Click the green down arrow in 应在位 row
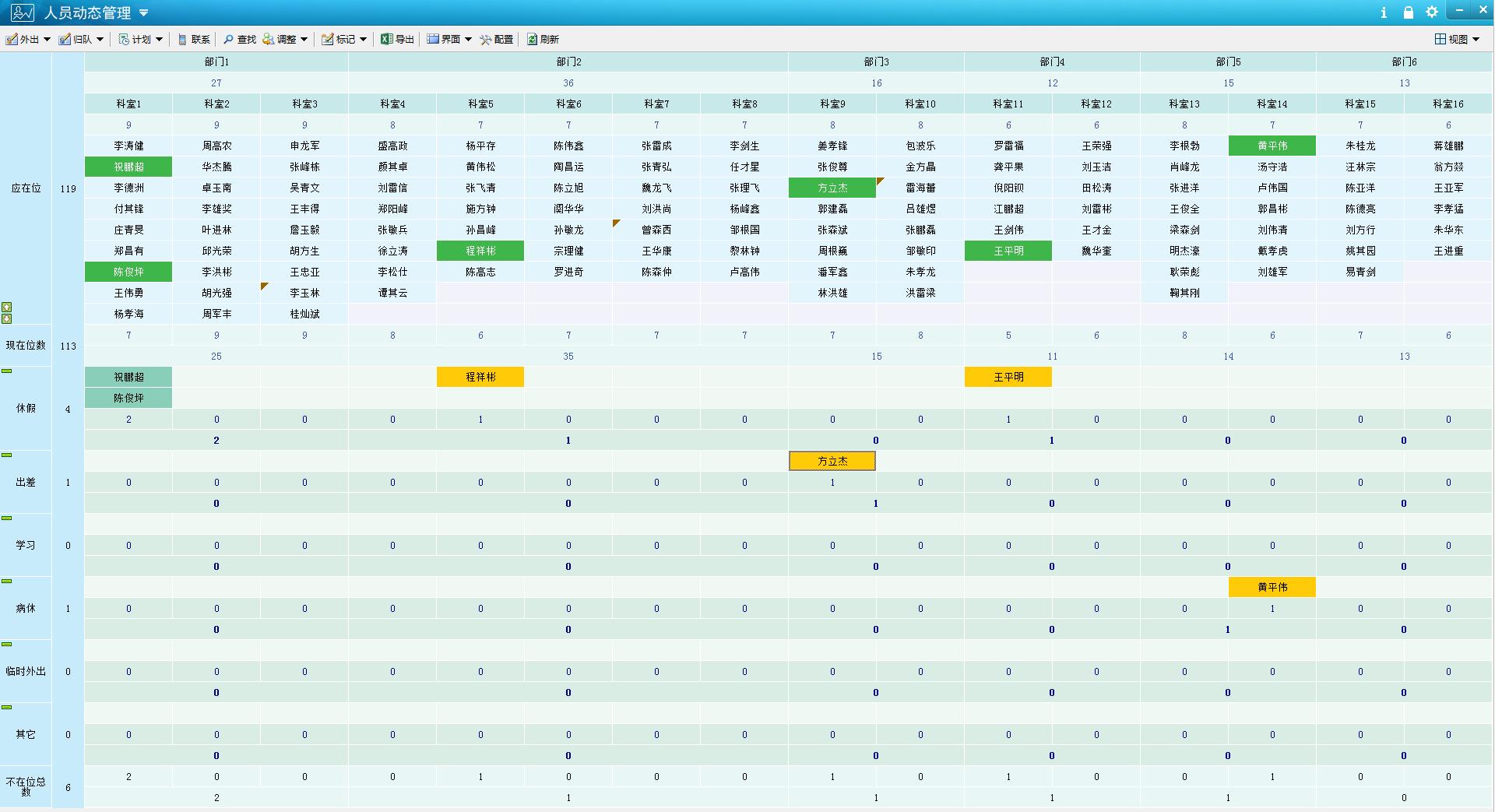This screenshot has width=1495, height=812. 7,318
